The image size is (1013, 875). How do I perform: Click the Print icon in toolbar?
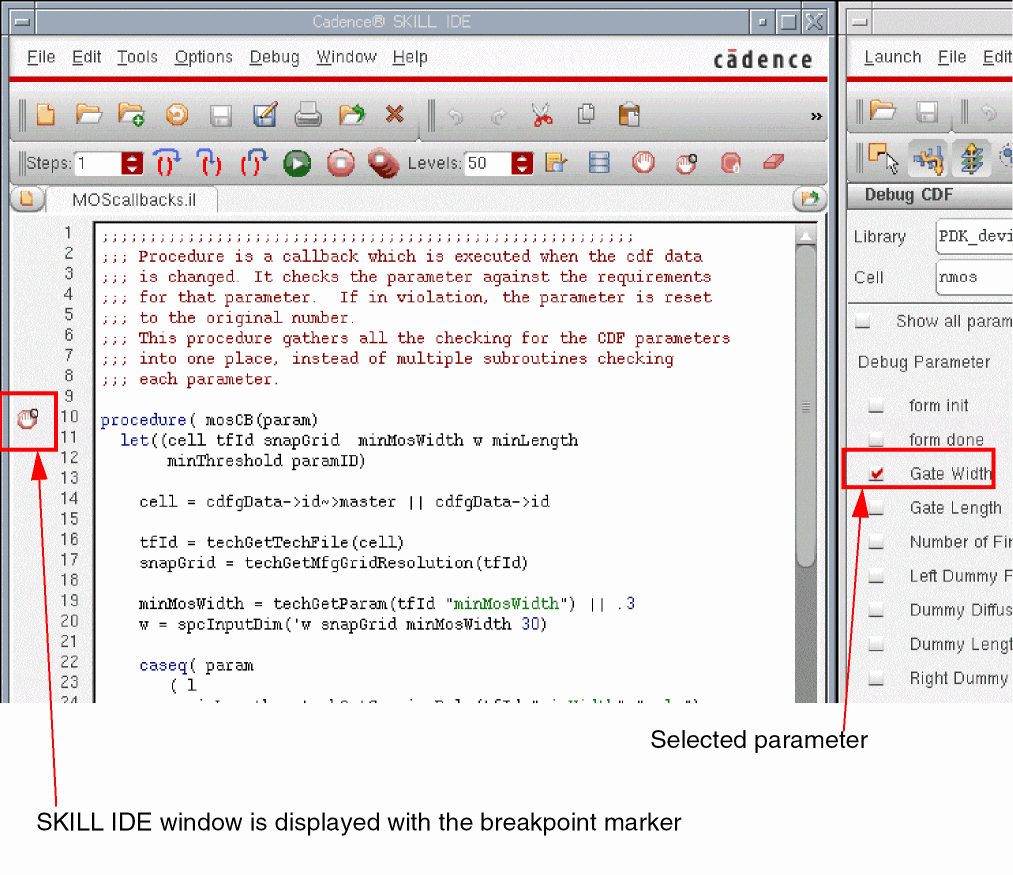(x=307, y=115)
